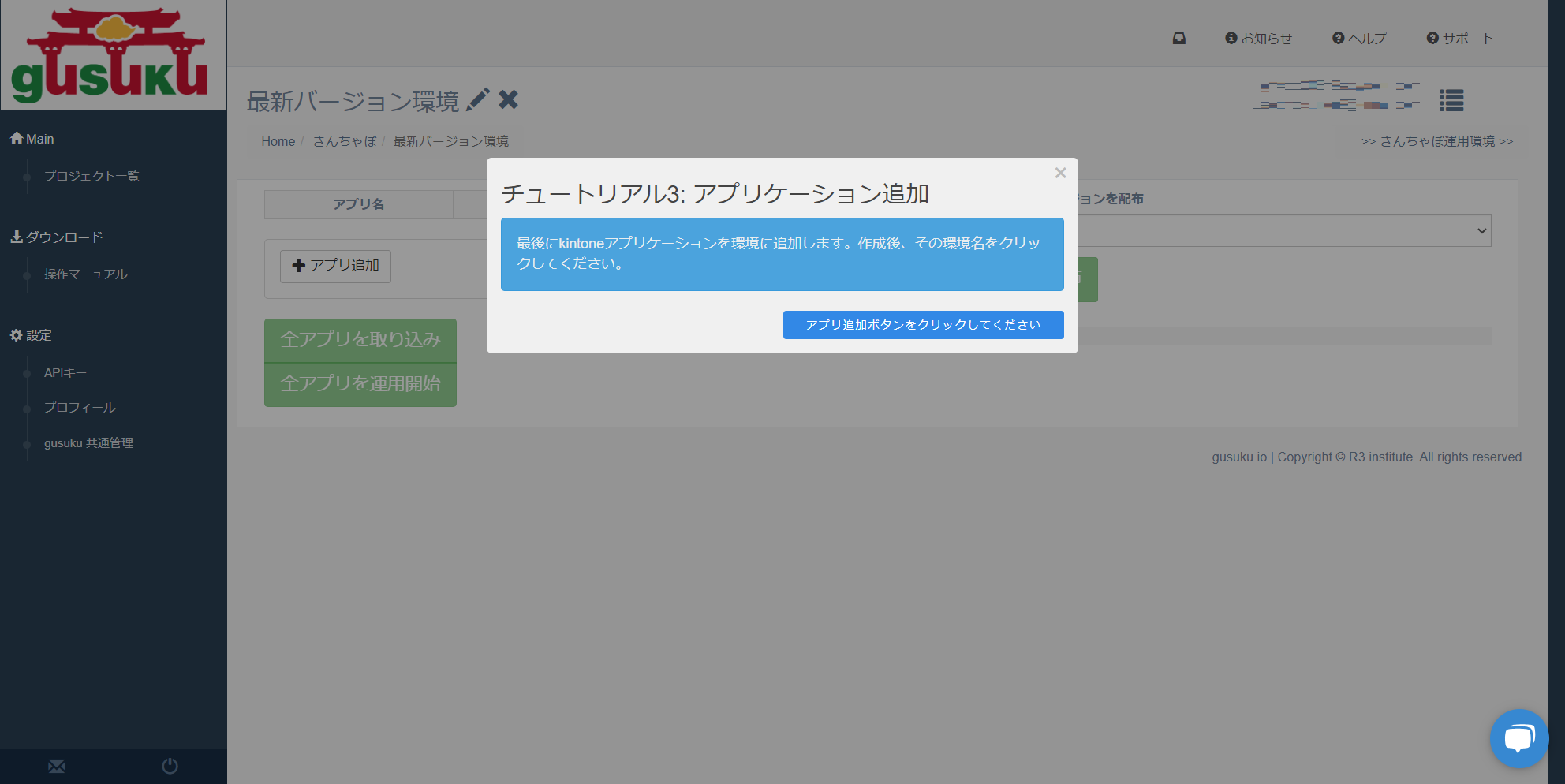
Task: Close the tutorial dialog
Action: [1060, 173]
